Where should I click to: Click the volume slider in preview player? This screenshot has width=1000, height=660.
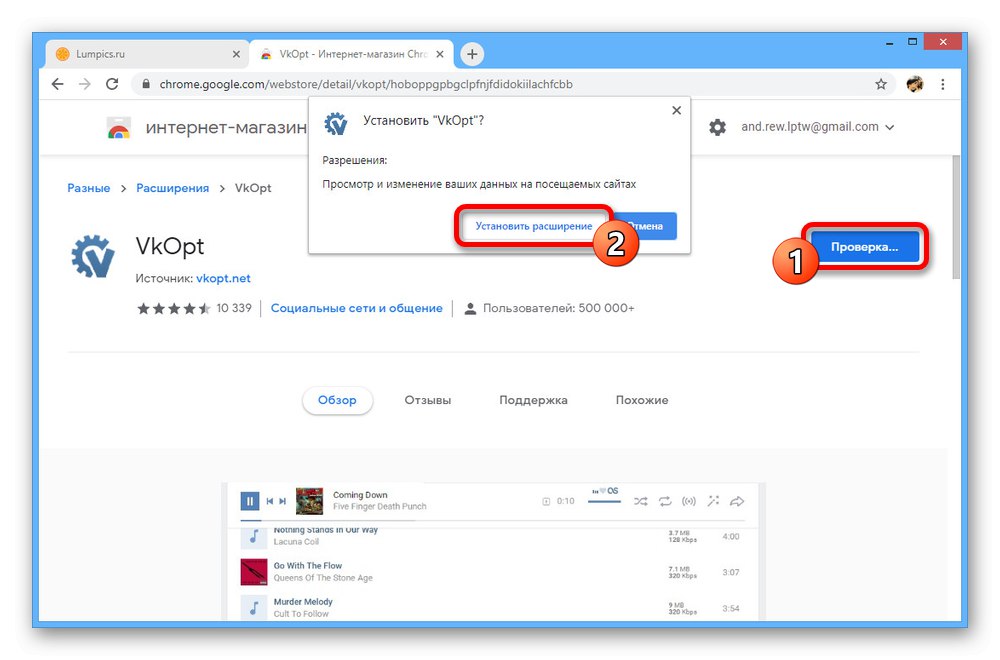point(604,502)
